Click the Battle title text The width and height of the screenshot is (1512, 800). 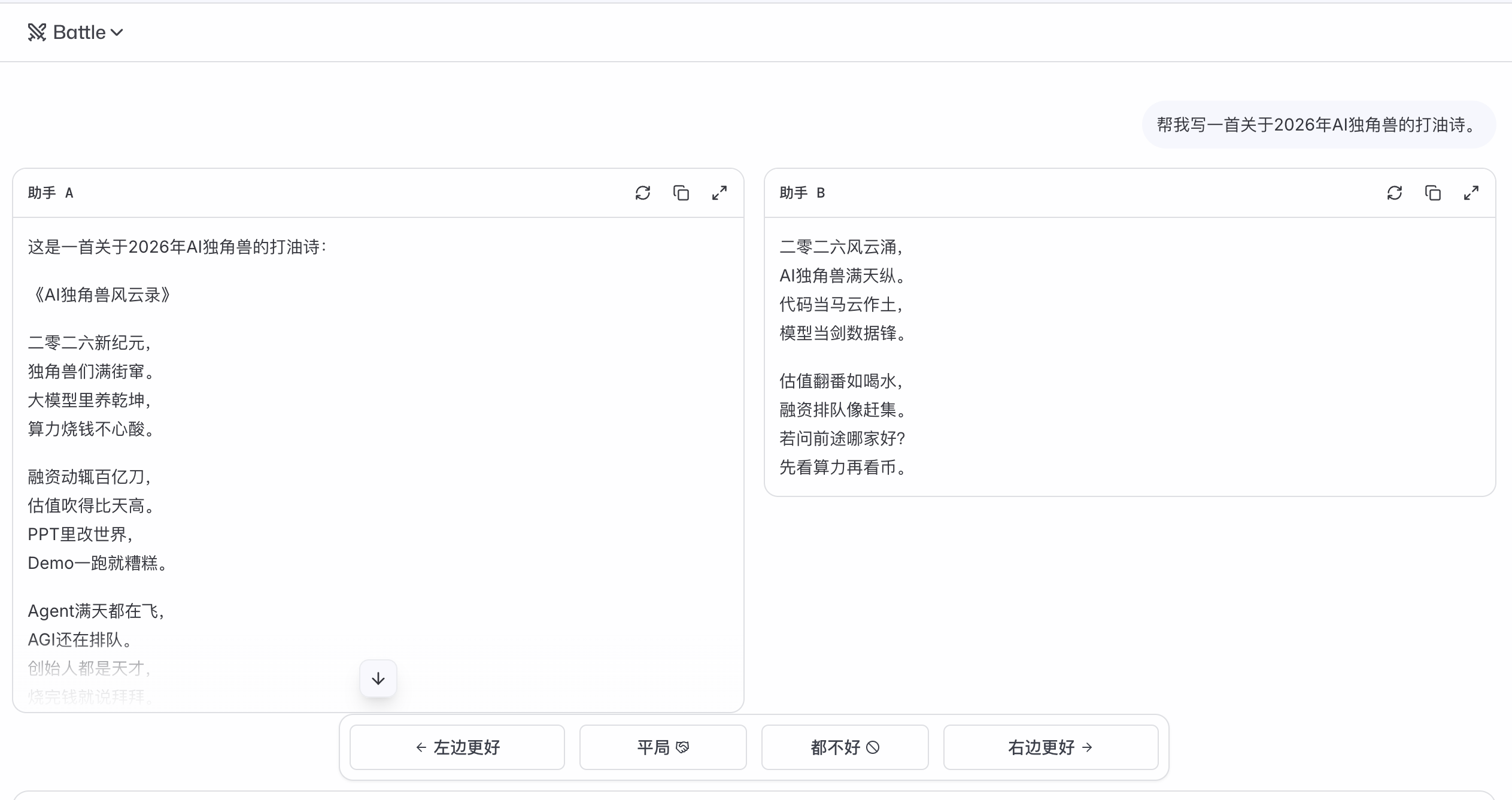pos(79,32)
